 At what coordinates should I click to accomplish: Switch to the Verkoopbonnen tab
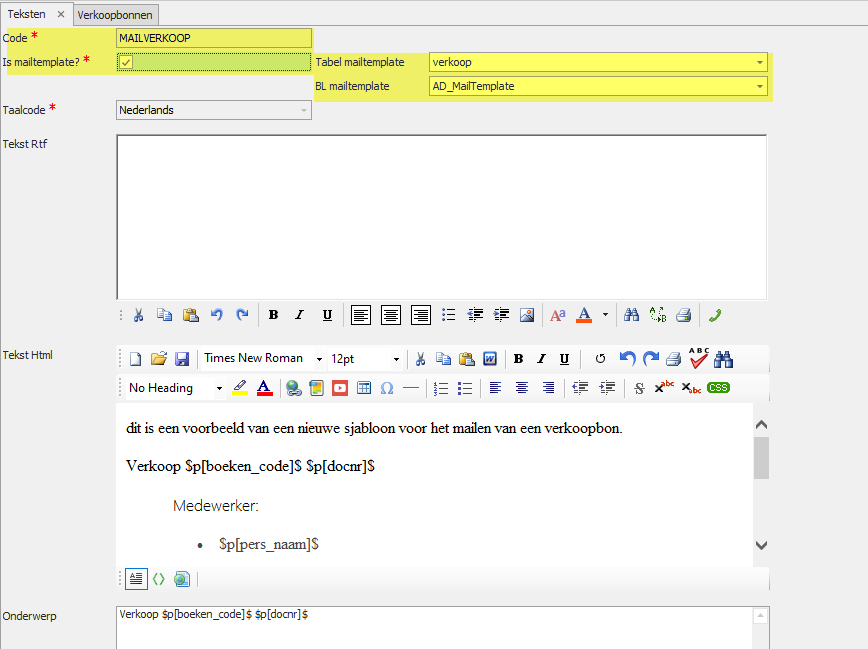click(x=118, y=14)
